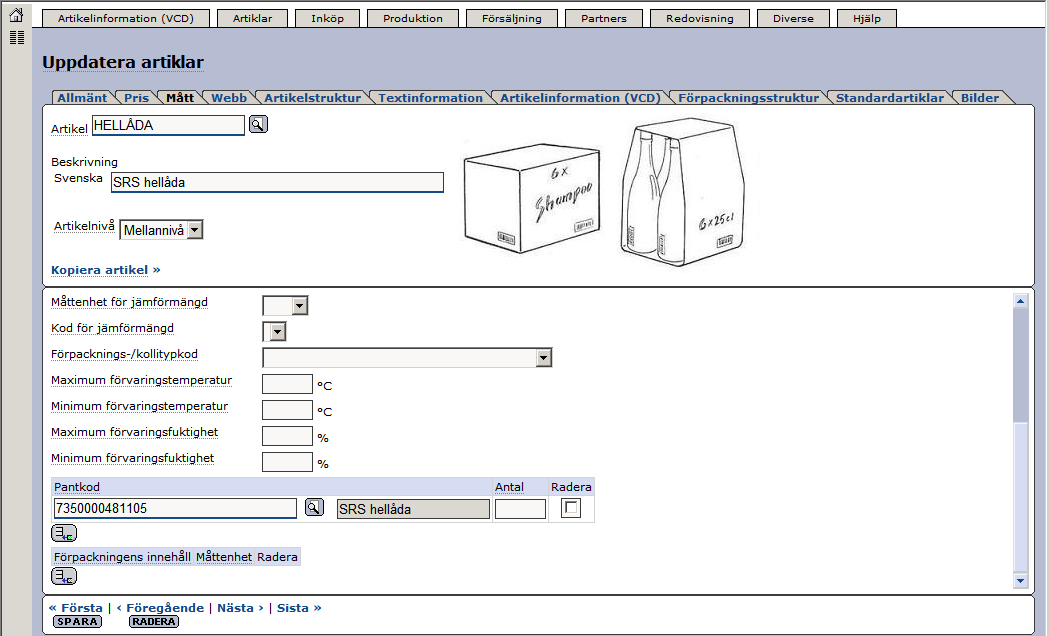The image size is (1049, 636).
Task: Open Redovisning menu
Action: tap(700, 18)
